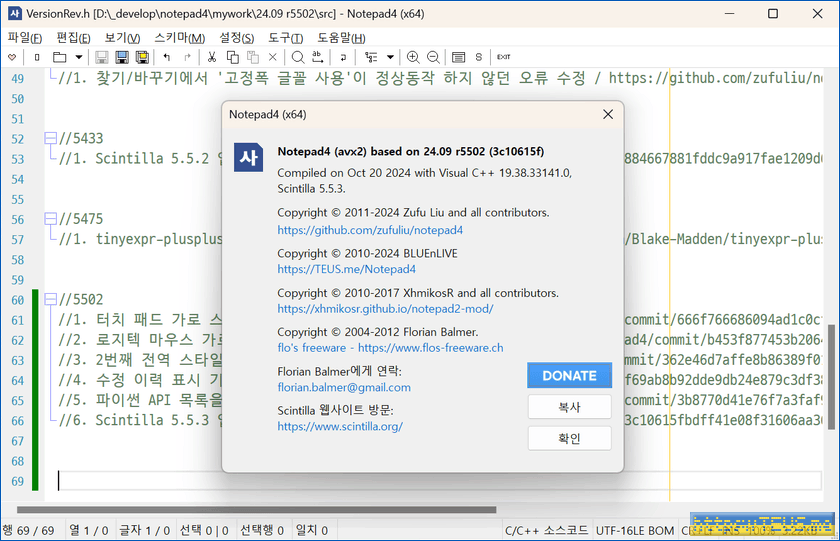Click the EXIT toolbar icon
The image size is (840, 541).
[503, 57]
